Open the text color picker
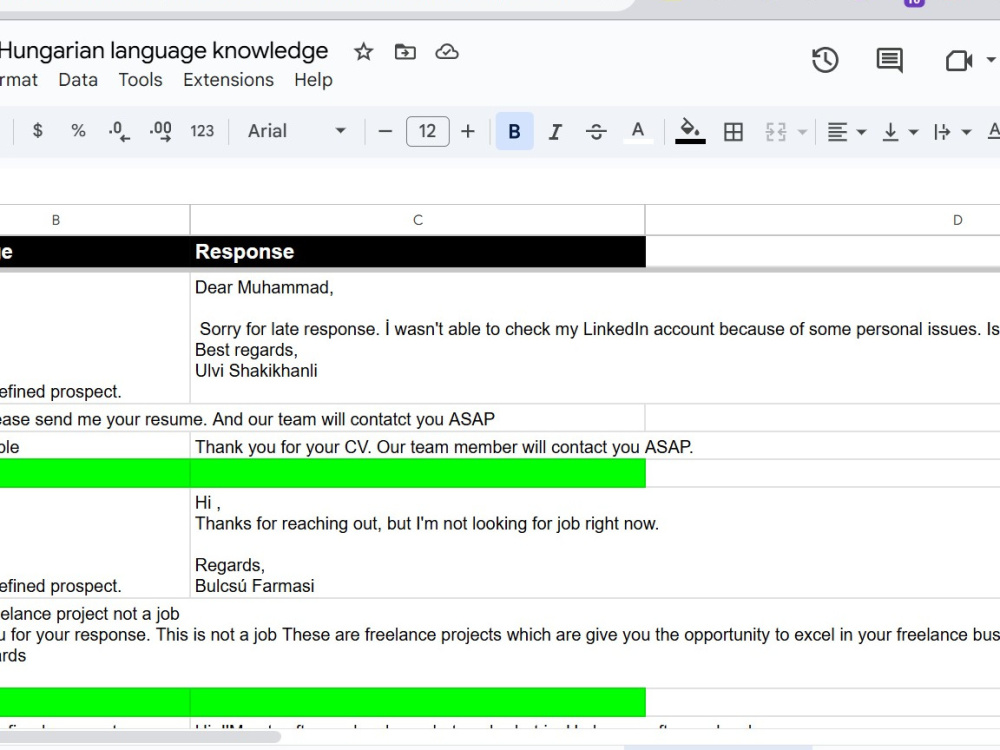 pos(638,132)
